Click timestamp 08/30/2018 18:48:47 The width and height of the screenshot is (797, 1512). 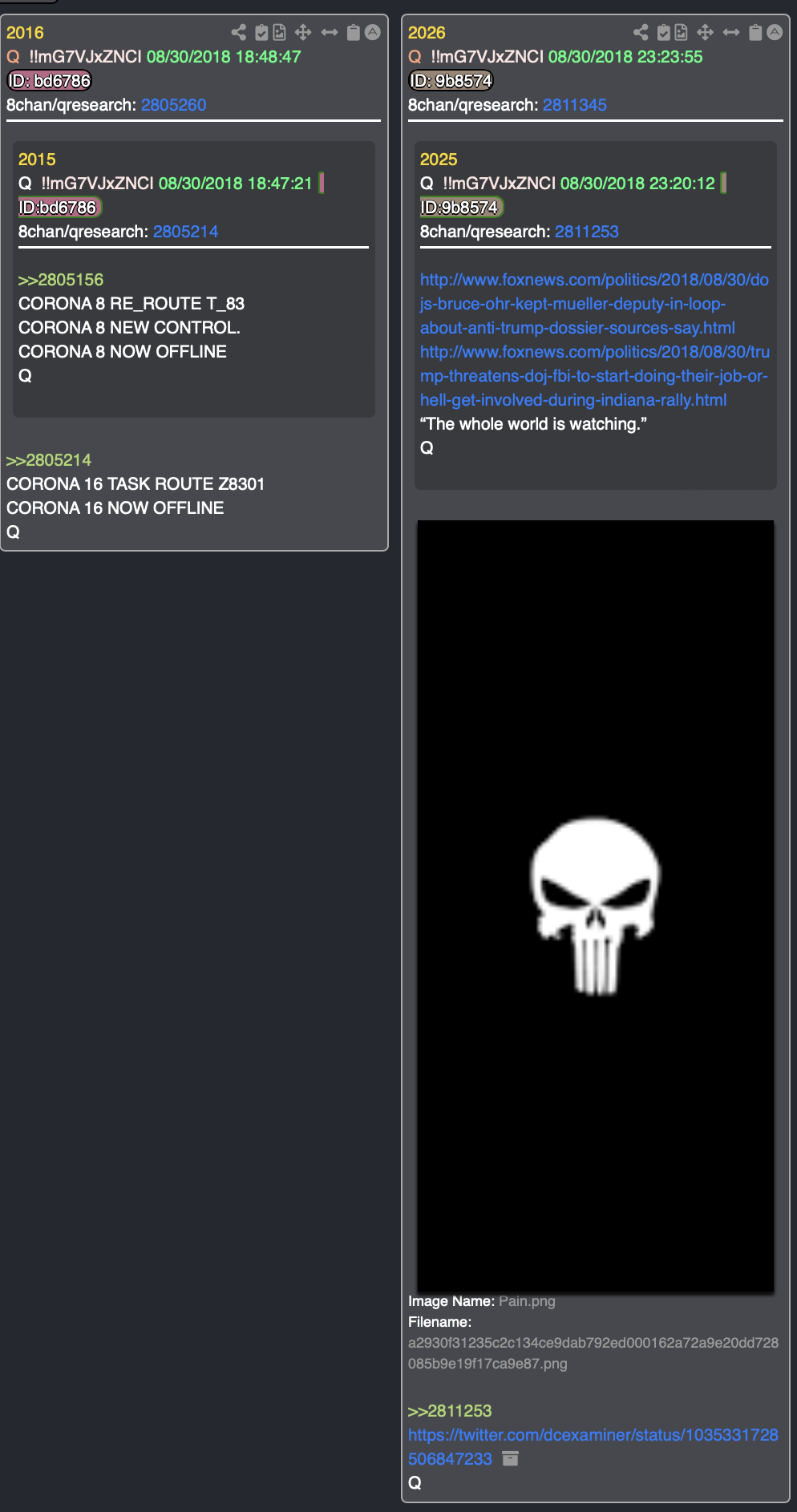tap(224, 57)
